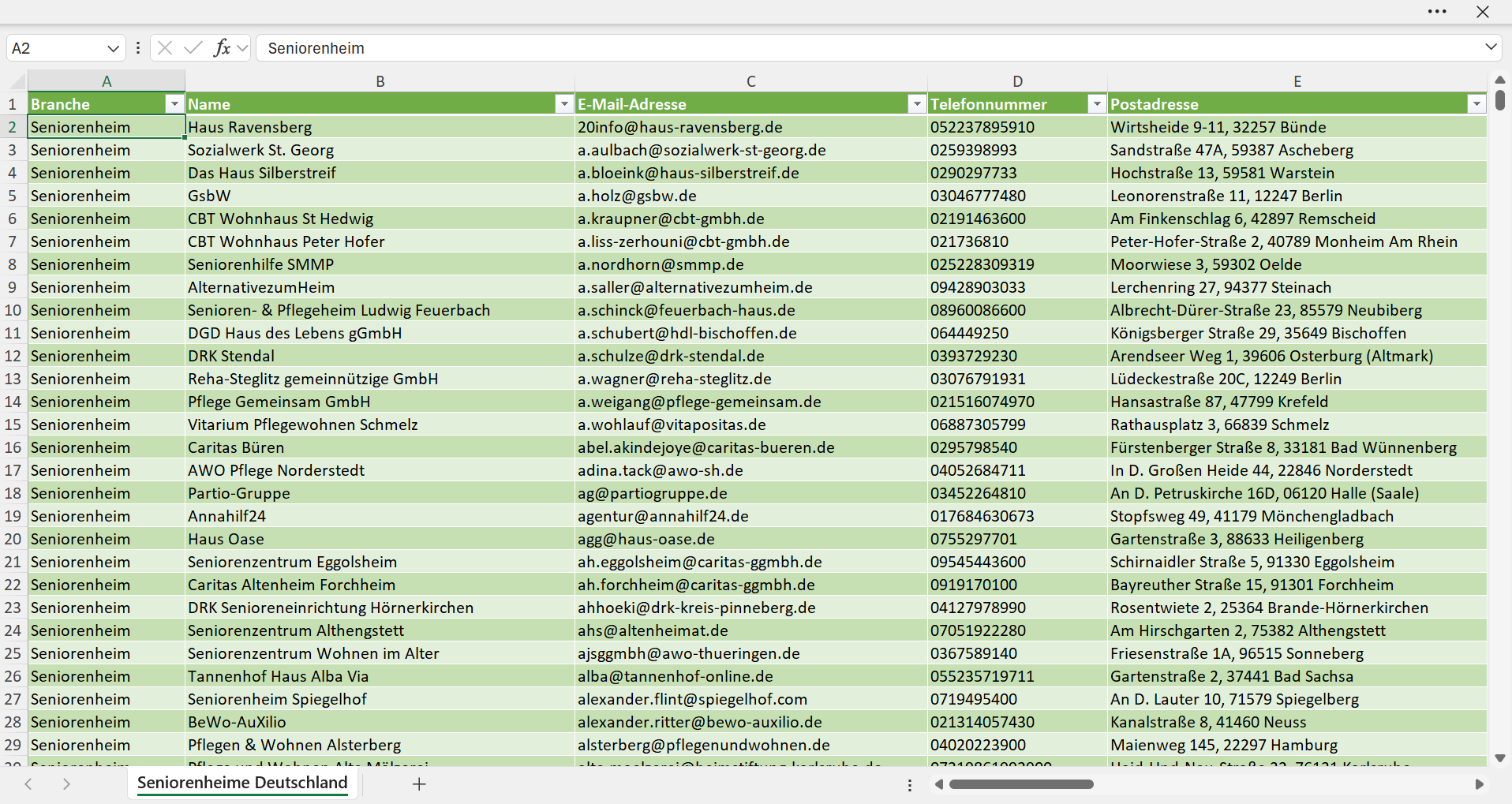Confirm entry with the checkmark icon

(193, 48)
